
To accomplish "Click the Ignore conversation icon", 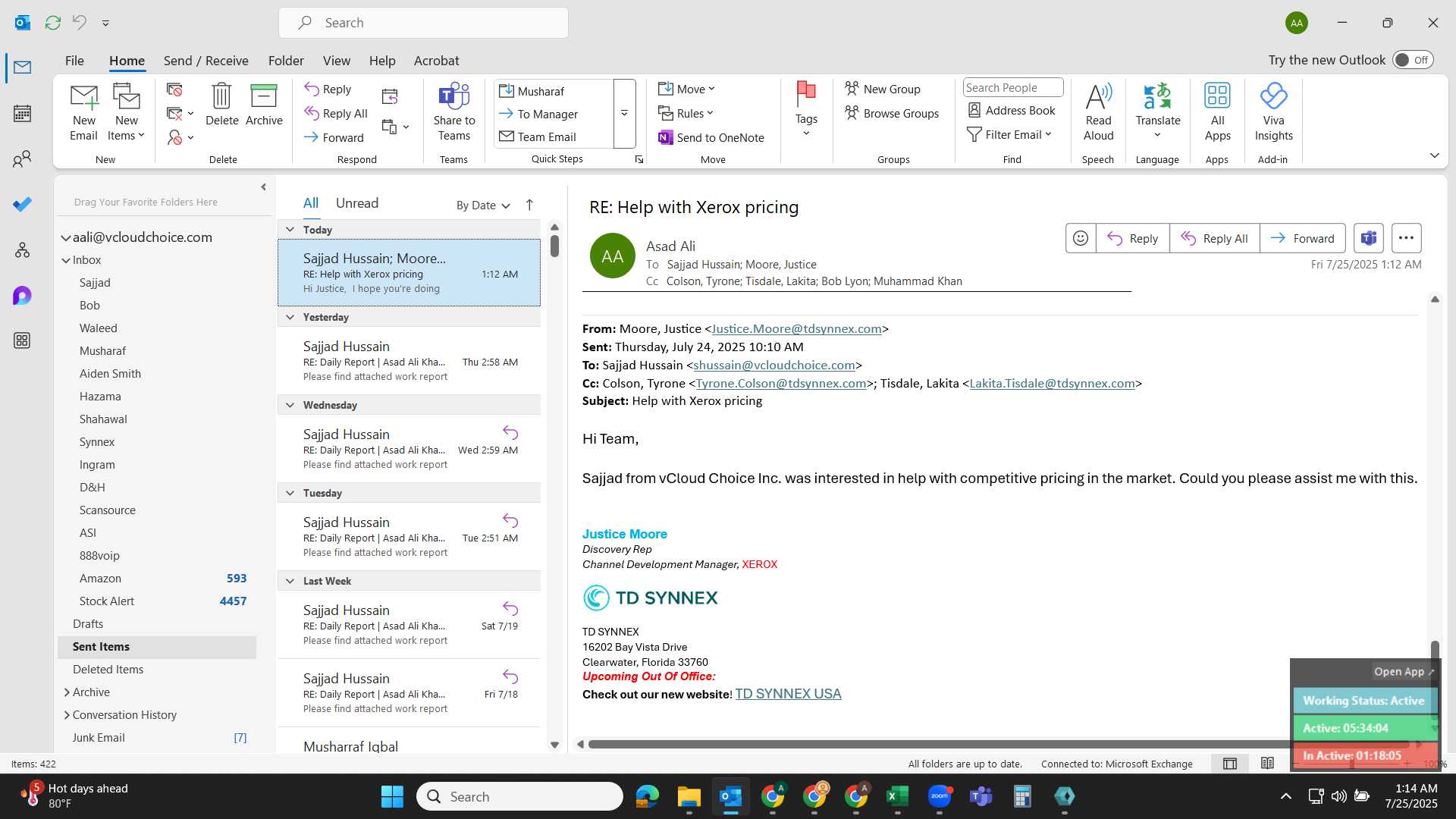I will point(174,90).
